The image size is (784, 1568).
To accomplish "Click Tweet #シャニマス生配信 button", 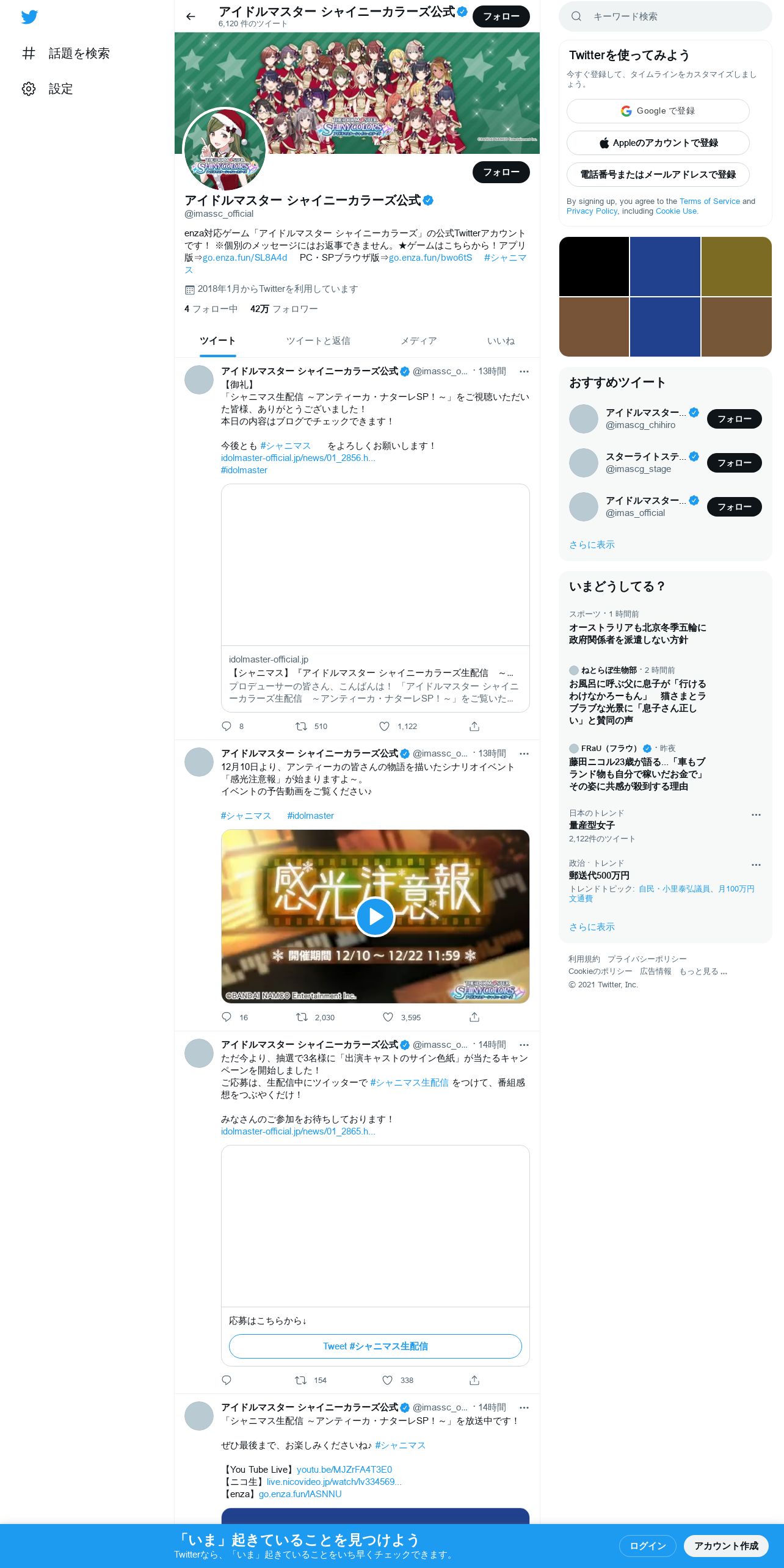I will pos(375,1346).
